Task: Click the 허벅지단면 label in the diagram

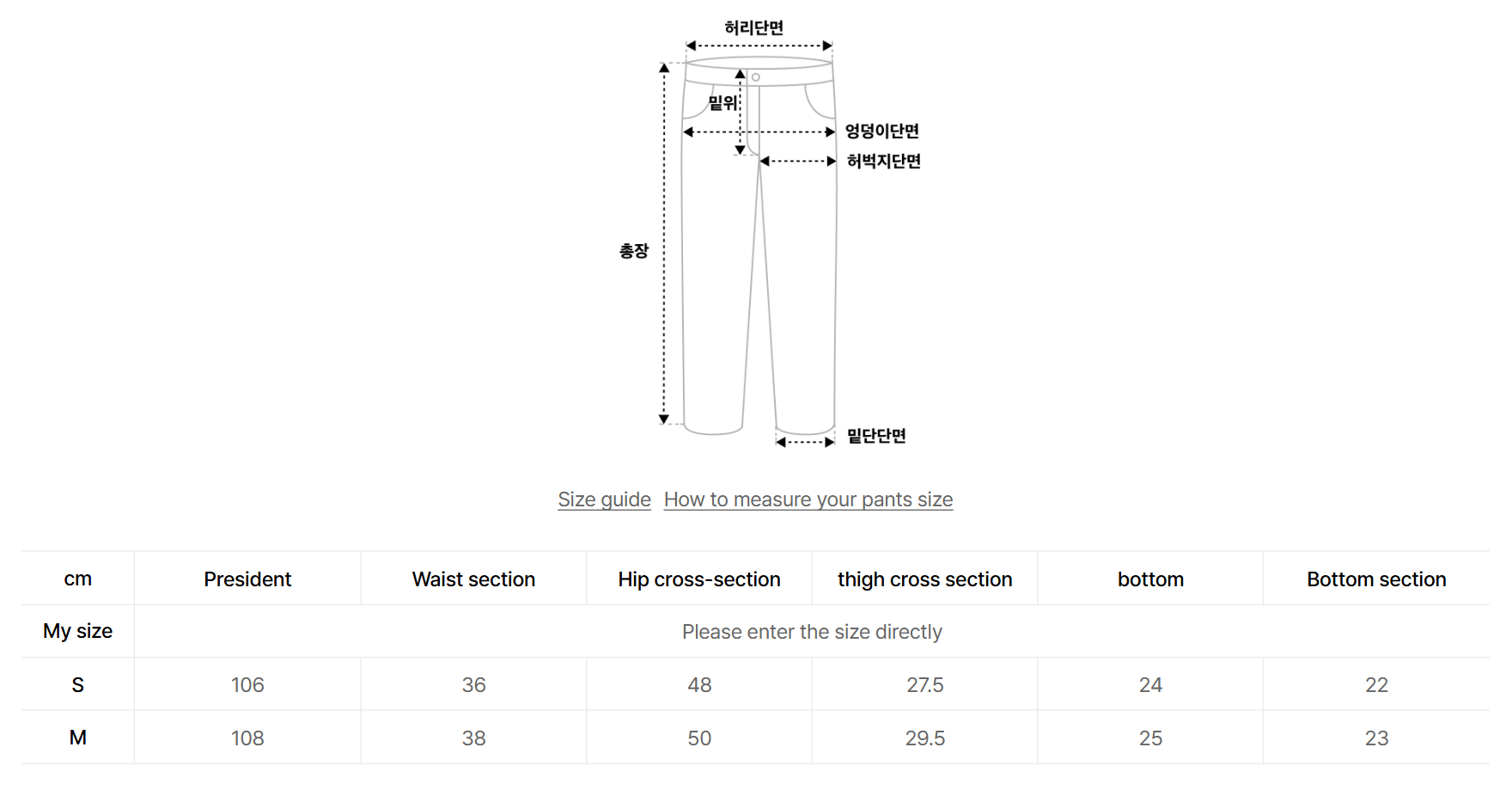Action: (883, 161)
